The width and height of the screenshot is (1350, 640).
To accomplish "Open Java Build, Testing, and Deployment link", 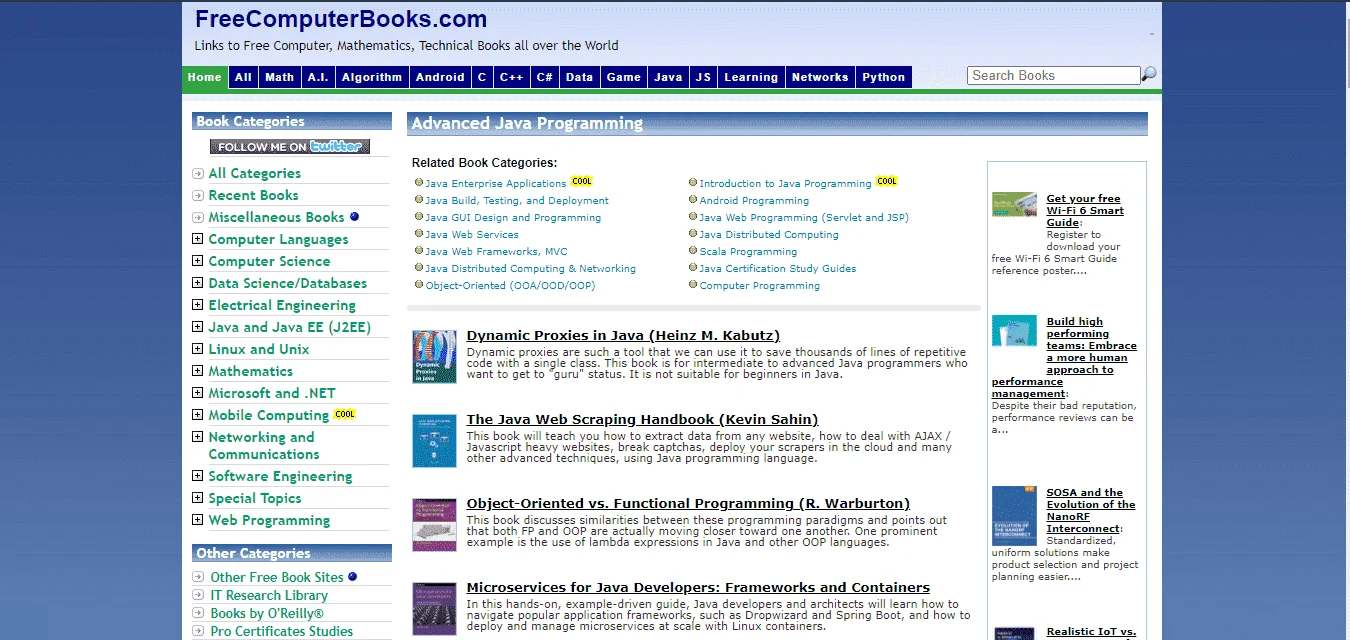I will point(517,201).
